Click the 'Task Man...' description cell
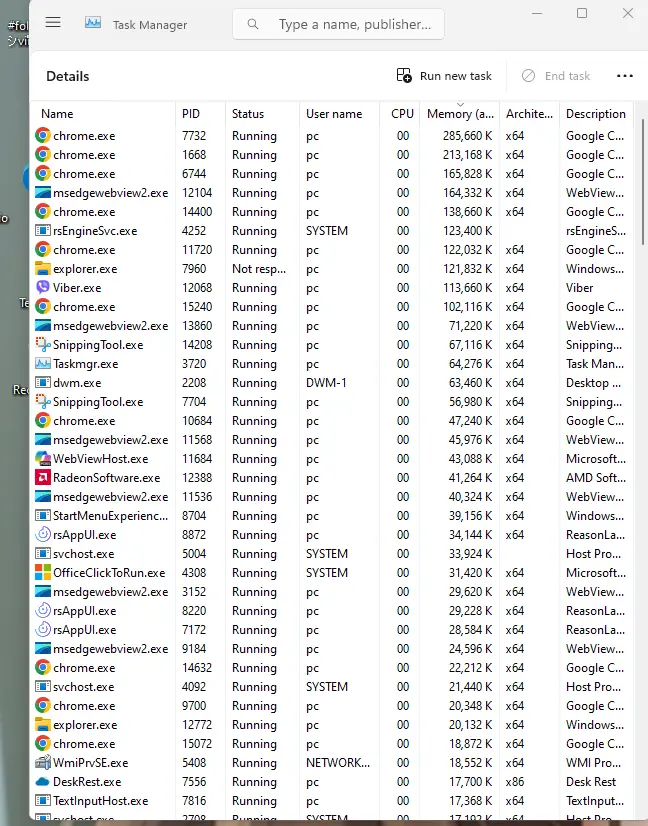 tap(595, 363)
